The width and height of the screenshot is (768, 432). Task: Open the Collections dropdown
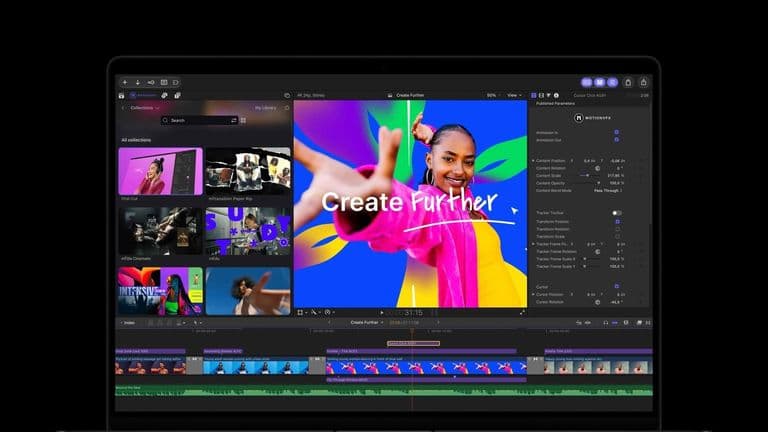point(145,108)
